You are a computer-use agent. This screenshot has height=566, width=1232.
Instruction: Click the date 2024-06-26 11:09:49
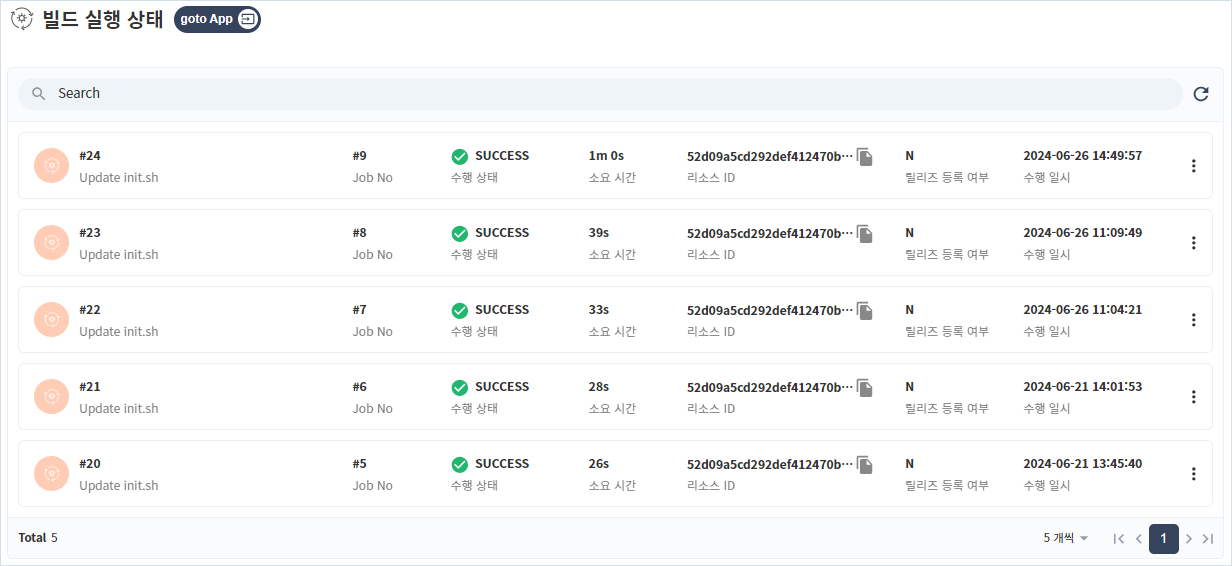click(x=1083, y=233)
